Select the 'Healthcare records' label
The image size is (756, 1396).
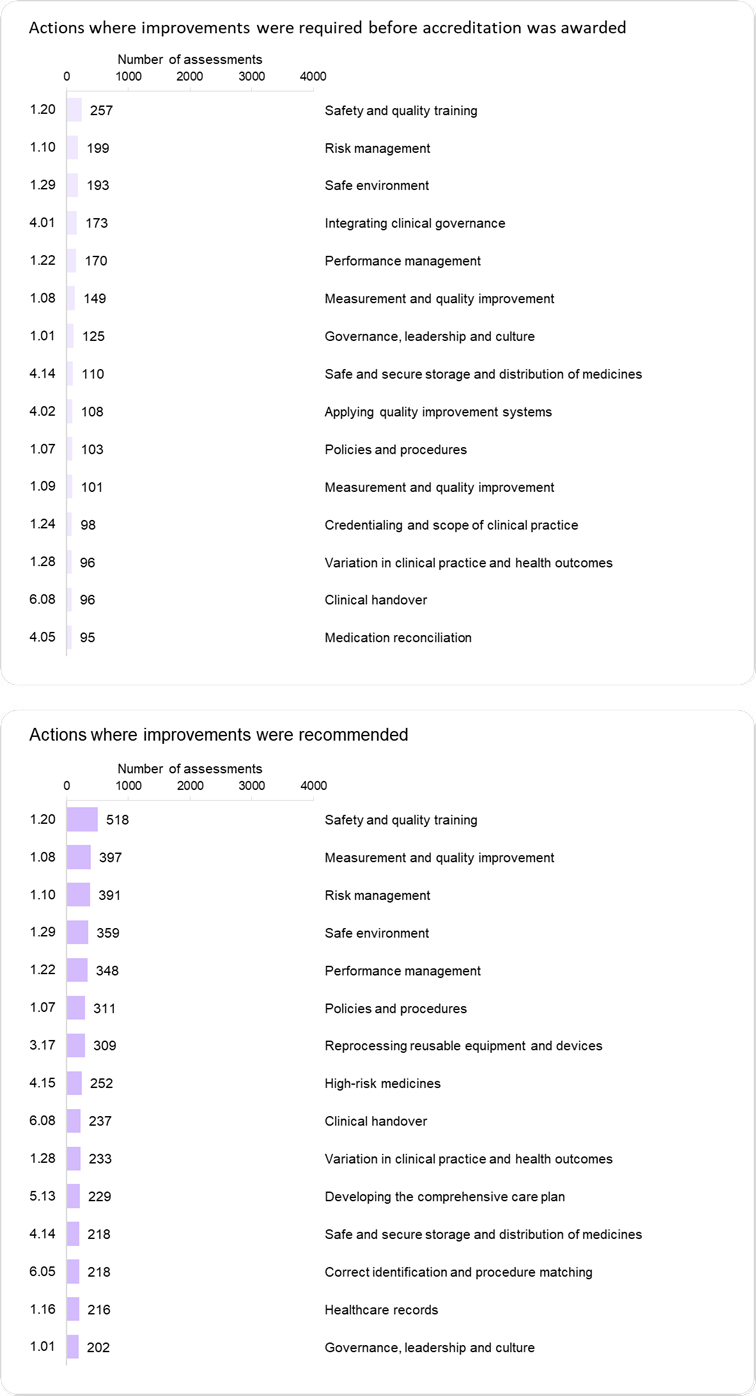[382, 1310]
